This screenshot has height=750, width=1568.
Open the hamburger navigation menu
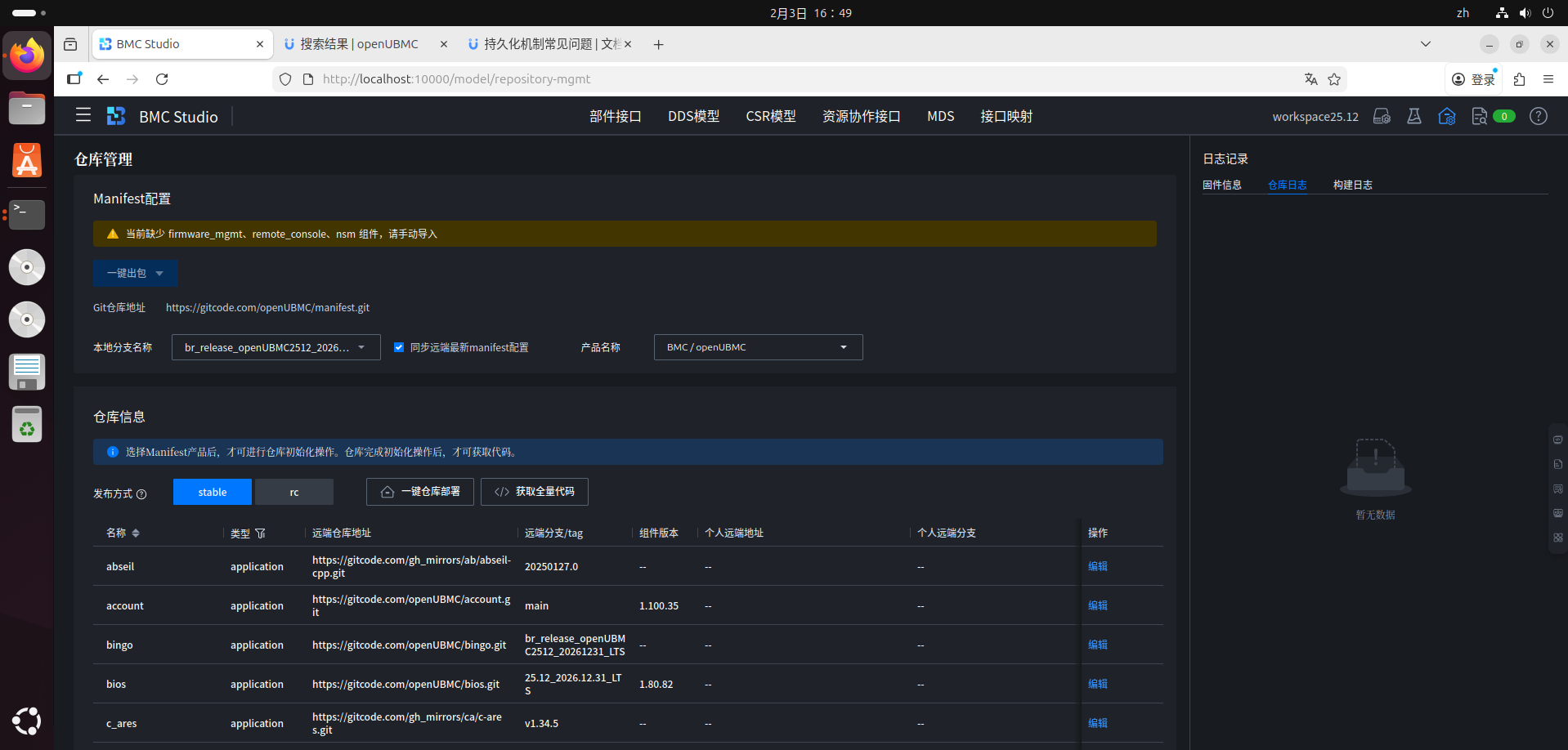pos(83,115)
